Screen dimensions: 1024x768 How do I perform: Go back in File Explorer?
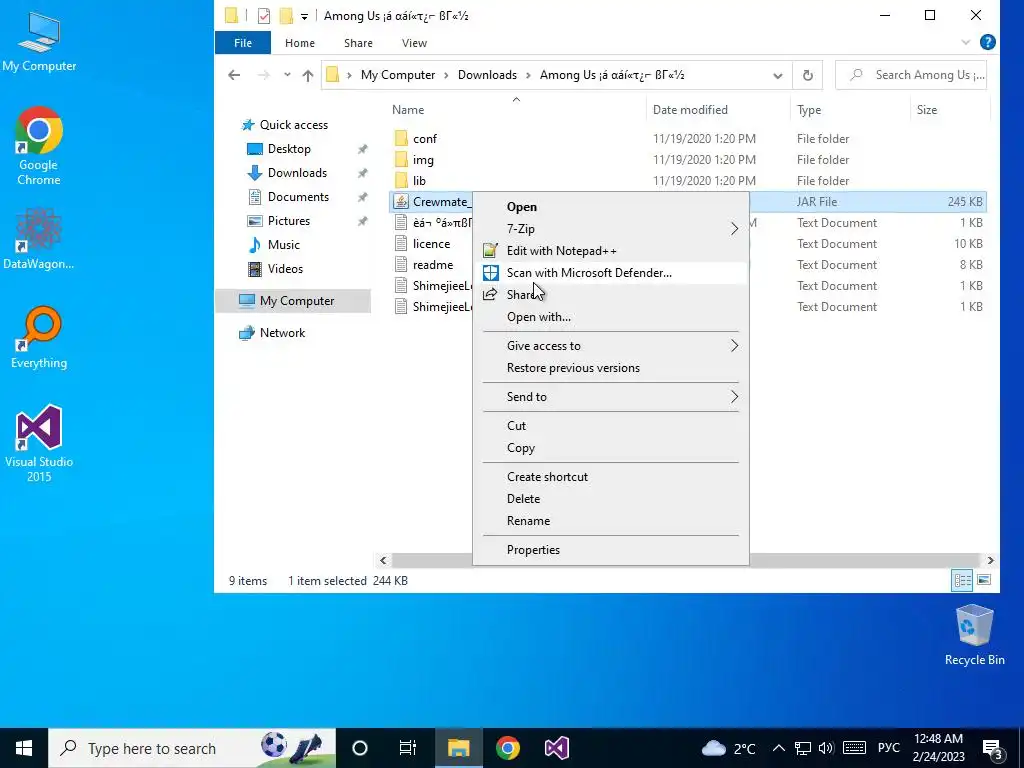click(234, 75)
